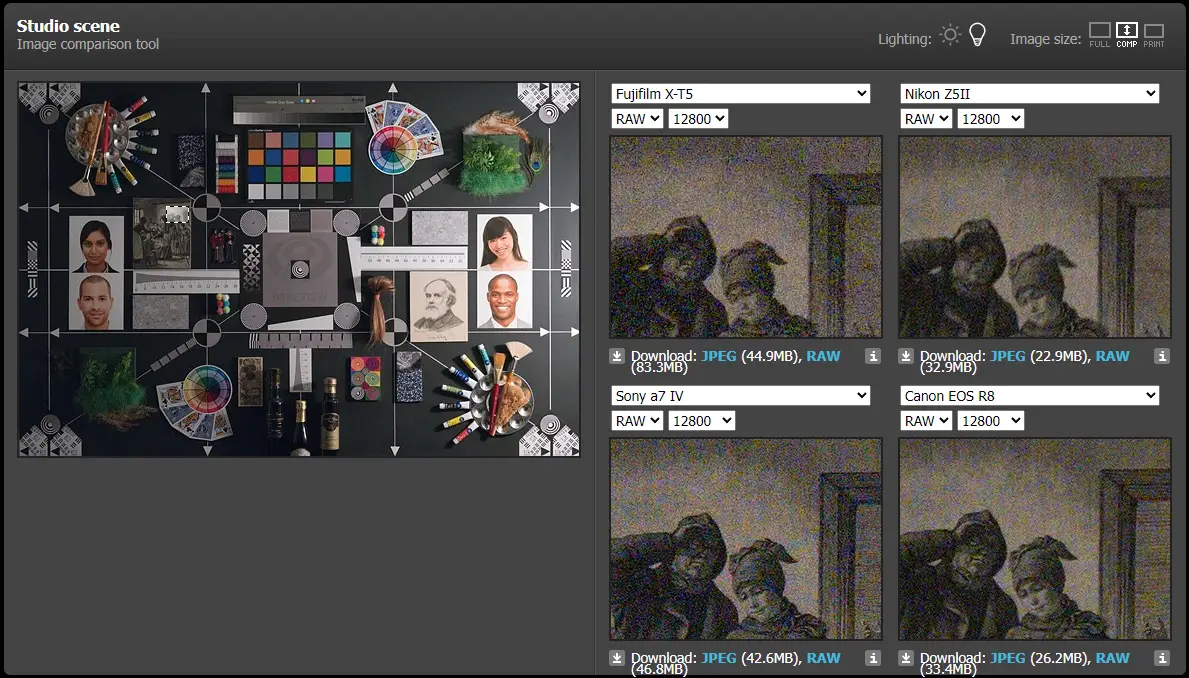The height and width of the screenshot is (678, 1189).
Task: Click download icon under Nikon Z5II crop
Action: tap(906, 356)
